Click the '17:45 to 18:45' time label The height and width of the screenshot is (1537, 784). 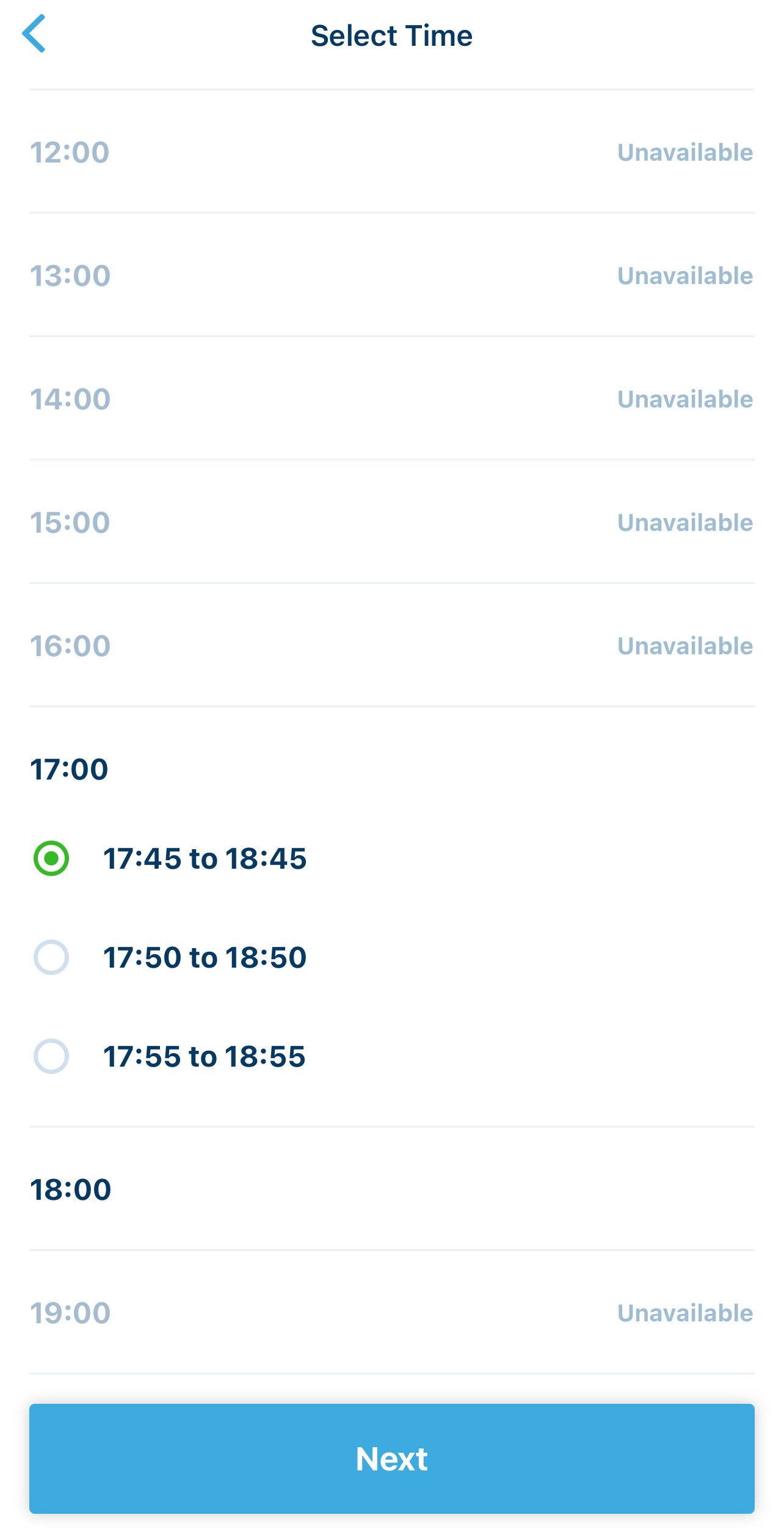tap(205, 858)
